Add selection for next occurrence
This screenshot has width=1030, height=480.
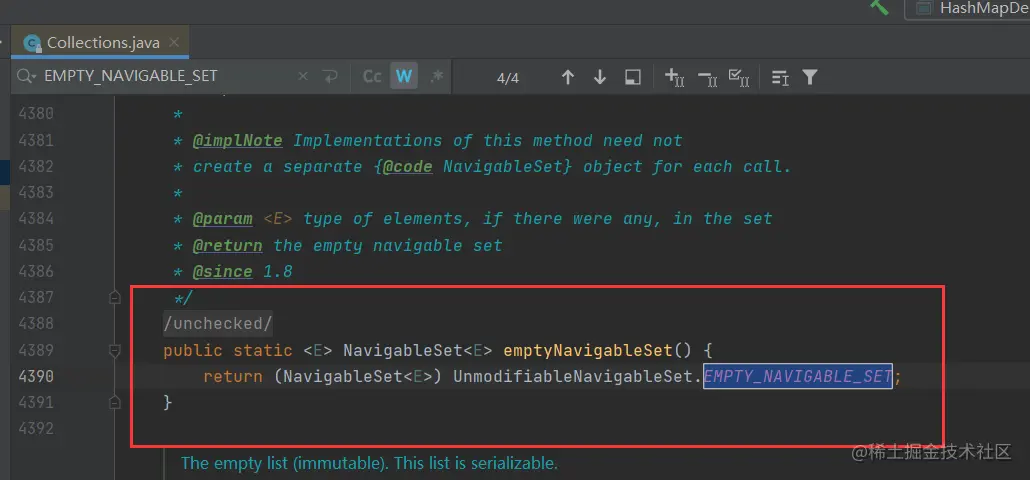point(675,77)
